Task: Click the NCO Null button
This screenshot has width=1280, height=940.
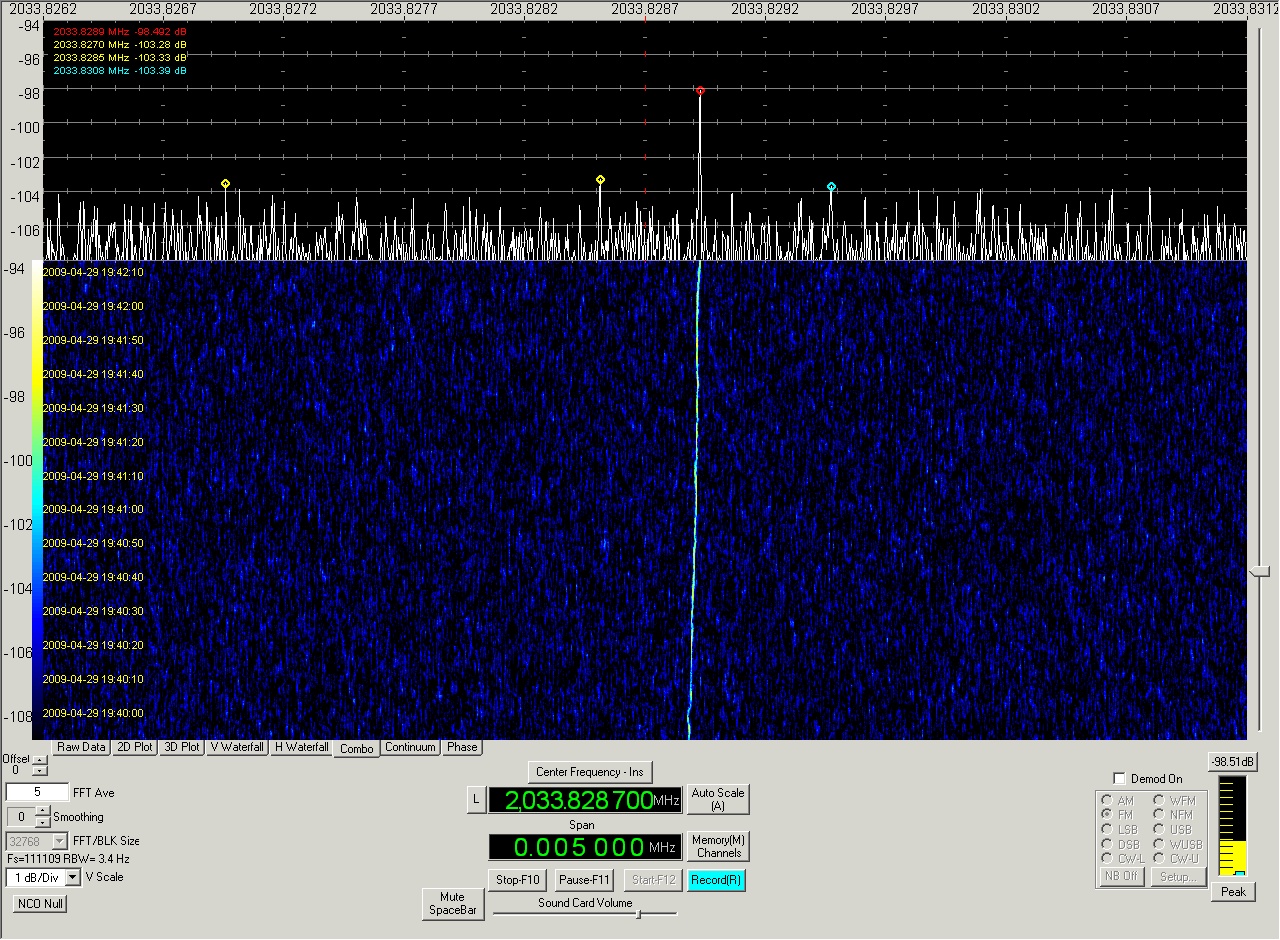Action: (x=41, y=903)
